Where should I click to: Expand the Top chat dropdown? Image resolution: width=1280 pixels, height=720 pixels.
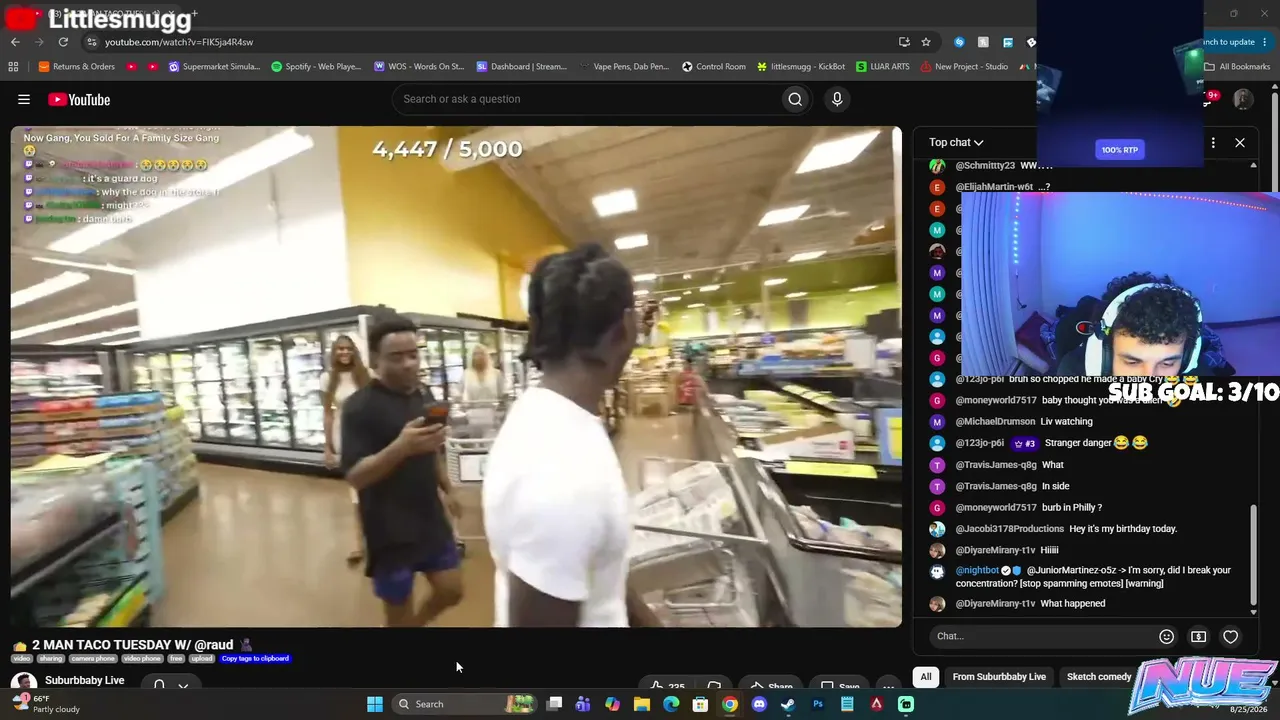point(956,143)
